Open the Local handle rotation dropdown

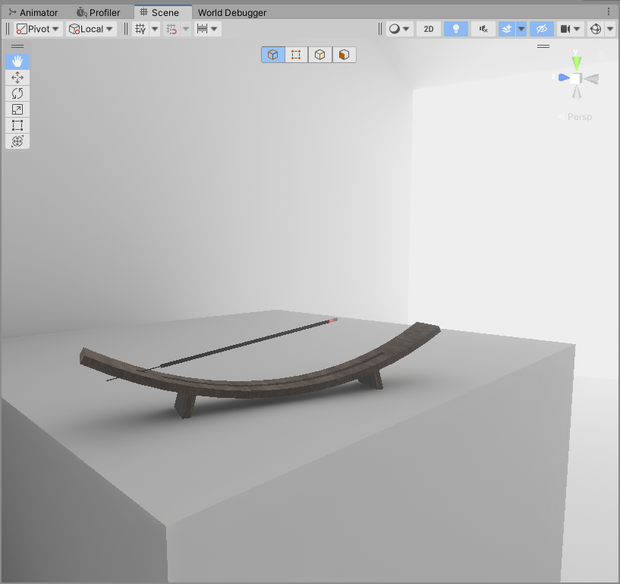(x=91, y=29)
